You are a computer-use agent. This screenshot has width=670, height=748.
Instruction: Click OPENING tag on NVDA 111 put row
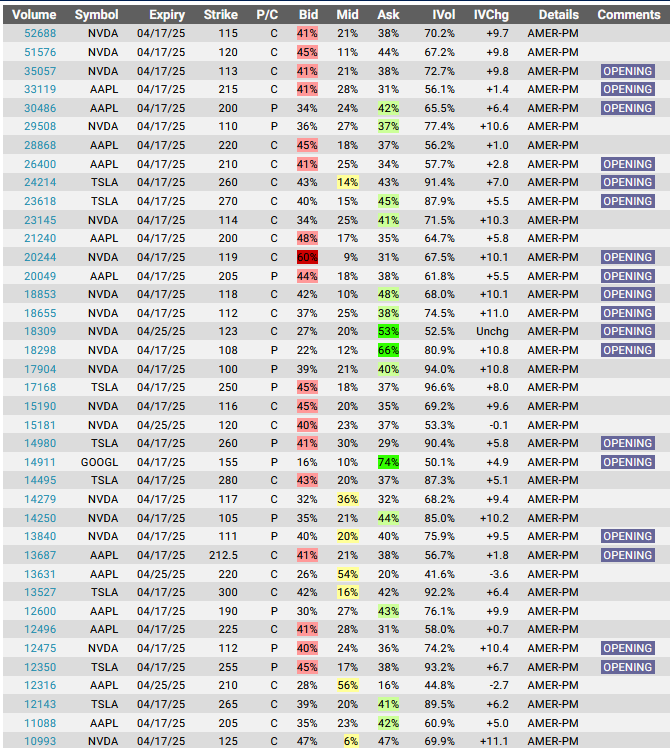(628, 536)
